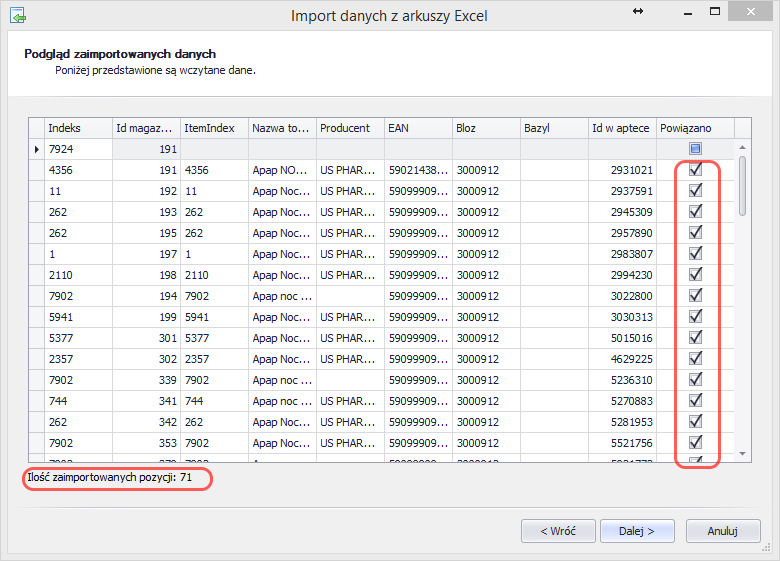Click the row indicator arrow beside 7924
Viewport: 780px width, 561px height.
[36, 149]
